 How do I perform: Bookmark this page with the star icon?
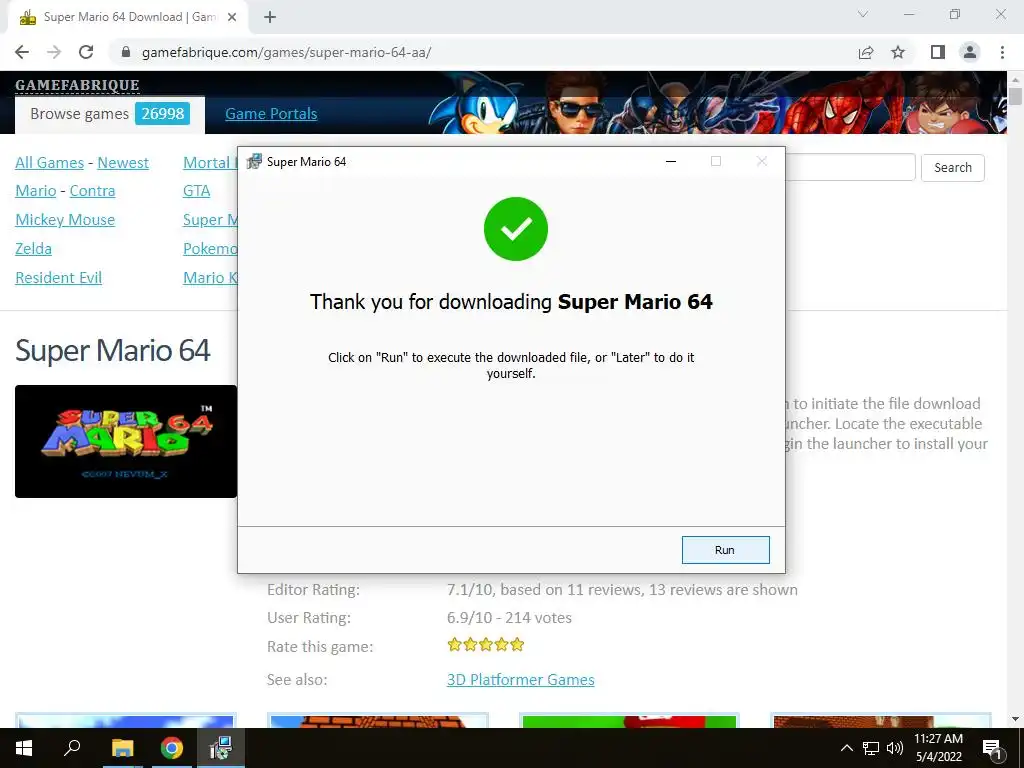coord(898,52)
